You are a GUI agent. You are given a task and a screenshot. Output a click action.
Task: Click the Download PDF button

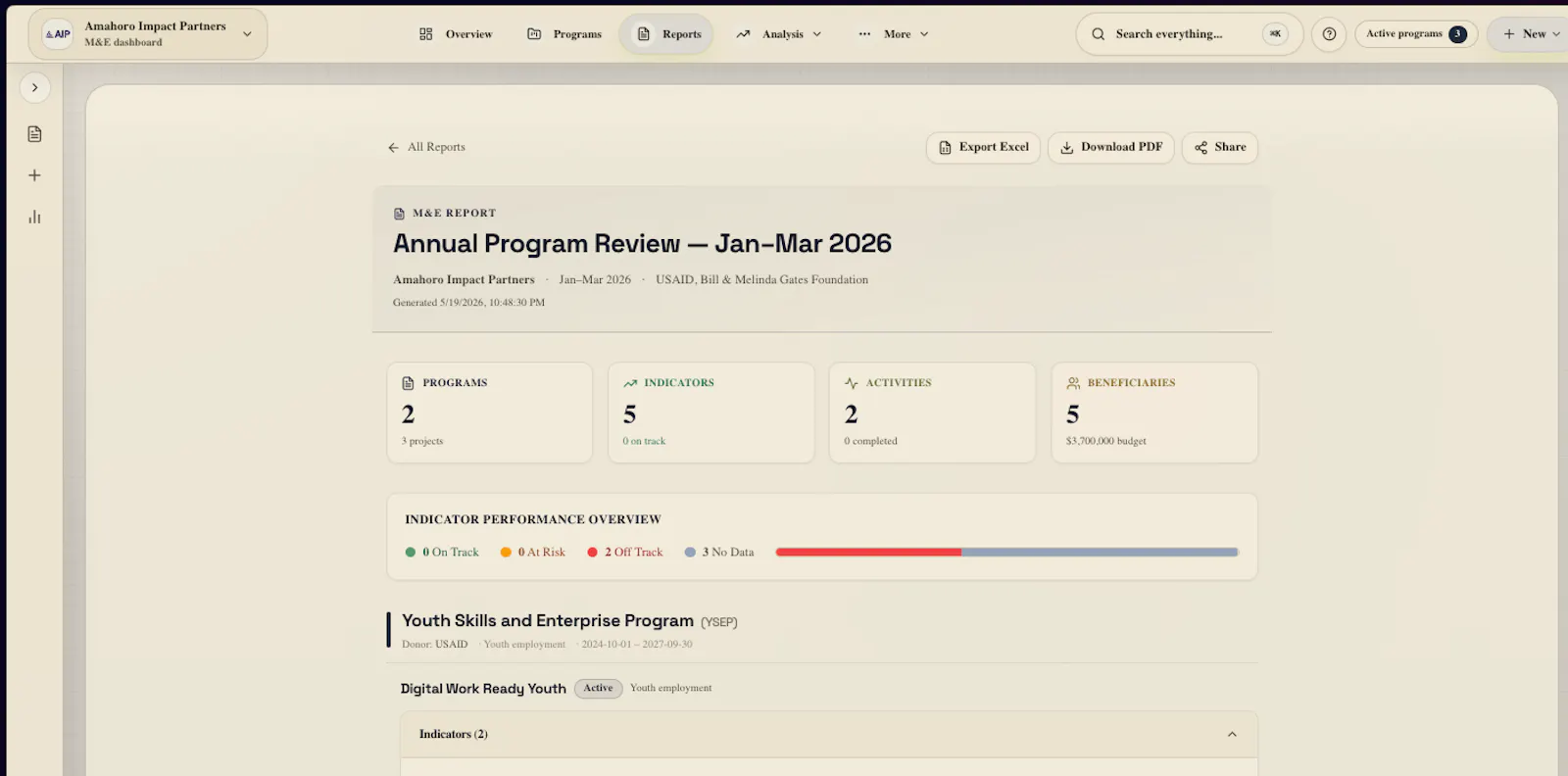tap(1110, 148)
